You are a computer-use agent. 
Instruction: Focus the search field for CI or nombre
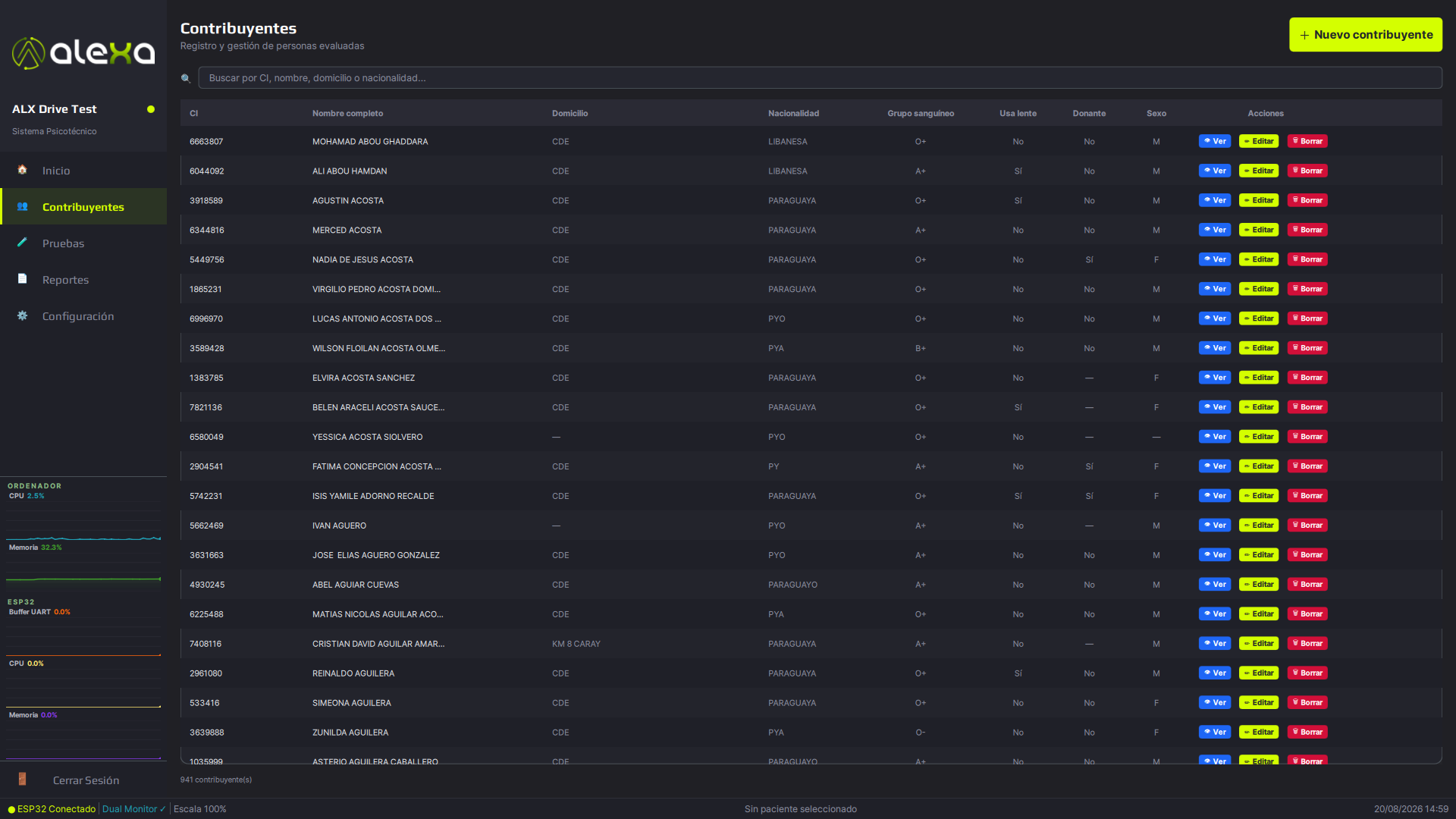click(x=820, y=78)
